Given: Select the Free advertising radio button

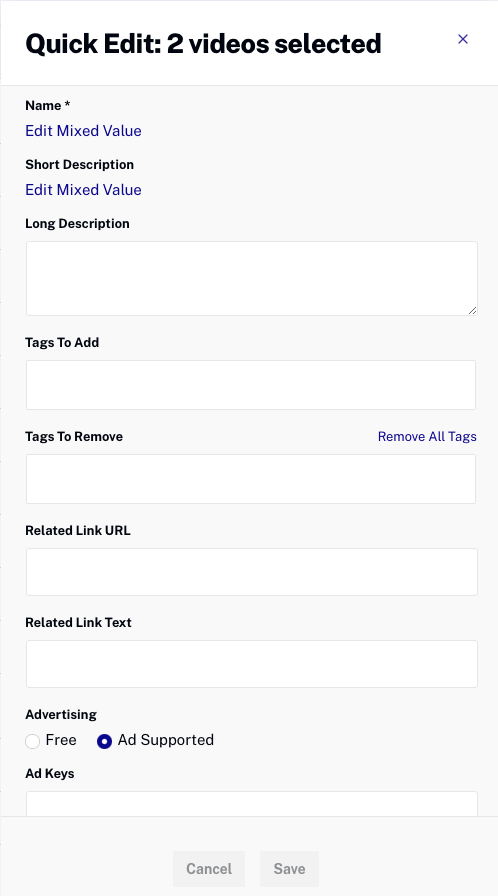Looking at the screenshot, I should click(x=33, y=741).
